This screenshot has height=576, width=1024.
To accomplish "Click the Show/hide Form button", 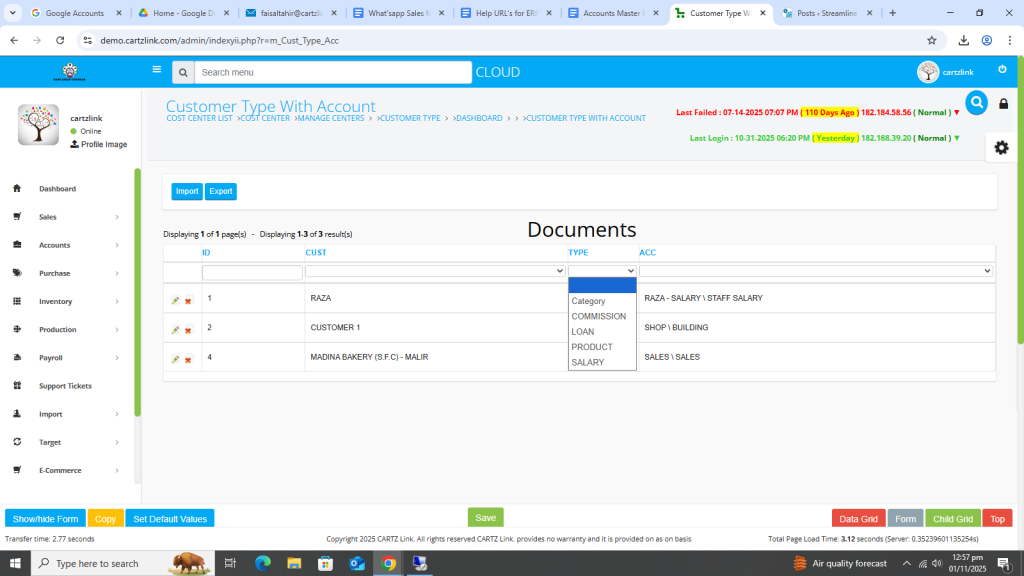I will (45, 519).
